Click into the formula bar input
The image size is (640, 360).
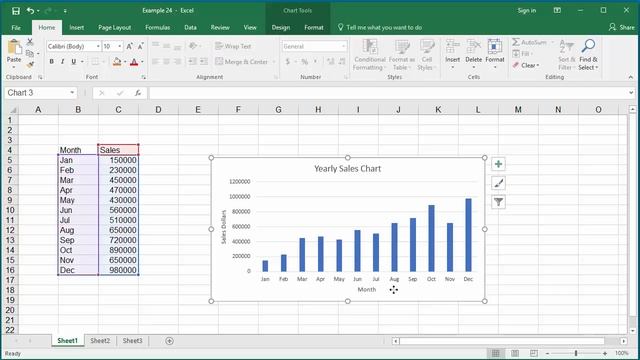[388, 93]
